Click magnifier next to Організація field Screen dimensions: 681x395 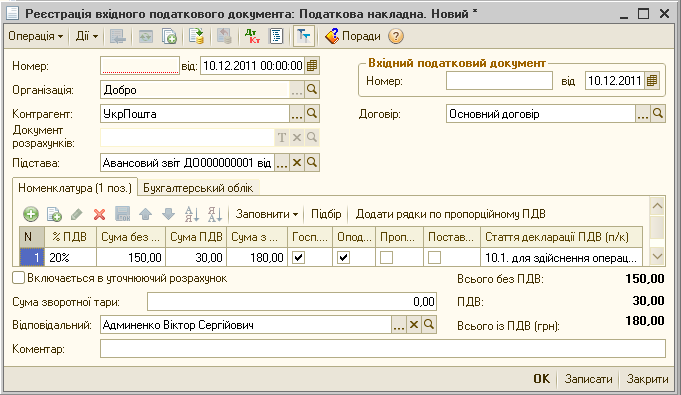pos(312,90)
